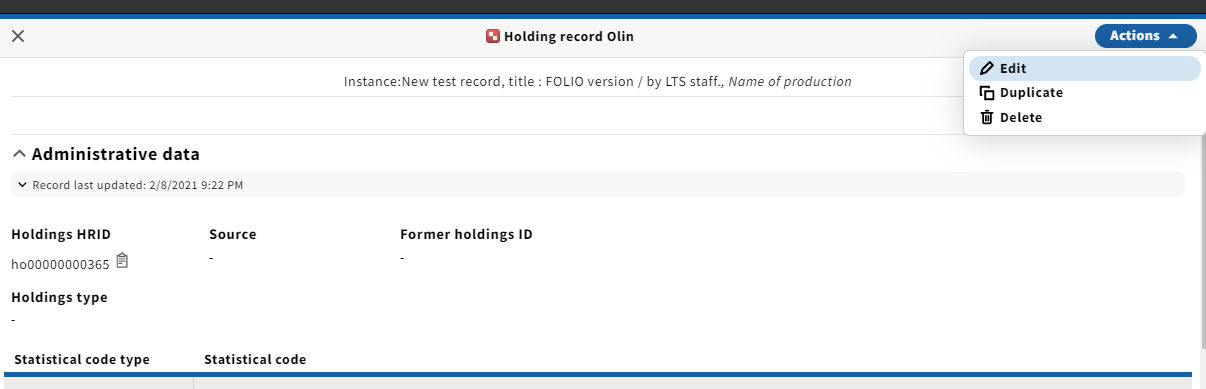Click the duplicate pages icon in Actions menu
Screen dimensions: 1206x389
pos(987,93)
